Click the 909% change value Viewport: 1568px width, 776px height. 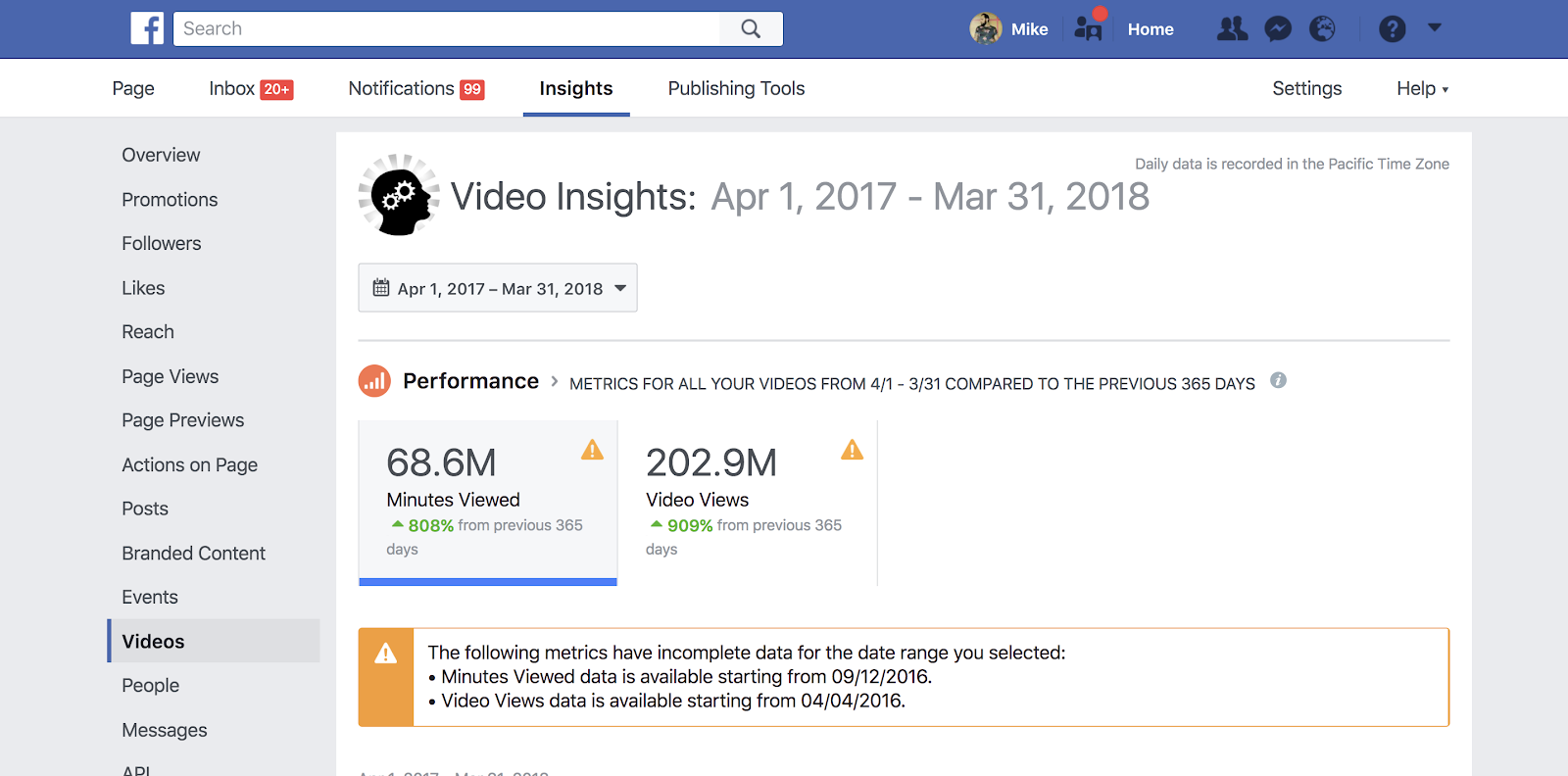(690, 525)
